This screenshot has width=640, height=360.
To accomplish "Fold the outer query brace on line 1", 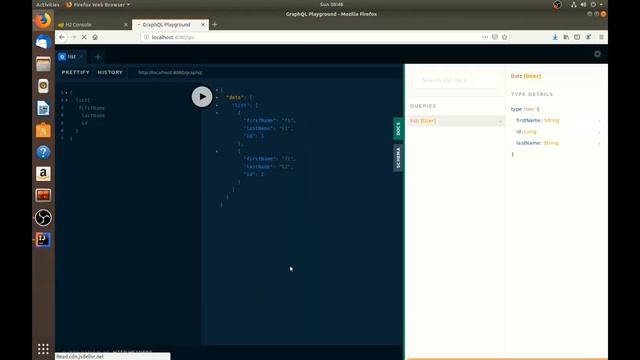I will pyautogui.click(x=66, y=93).
